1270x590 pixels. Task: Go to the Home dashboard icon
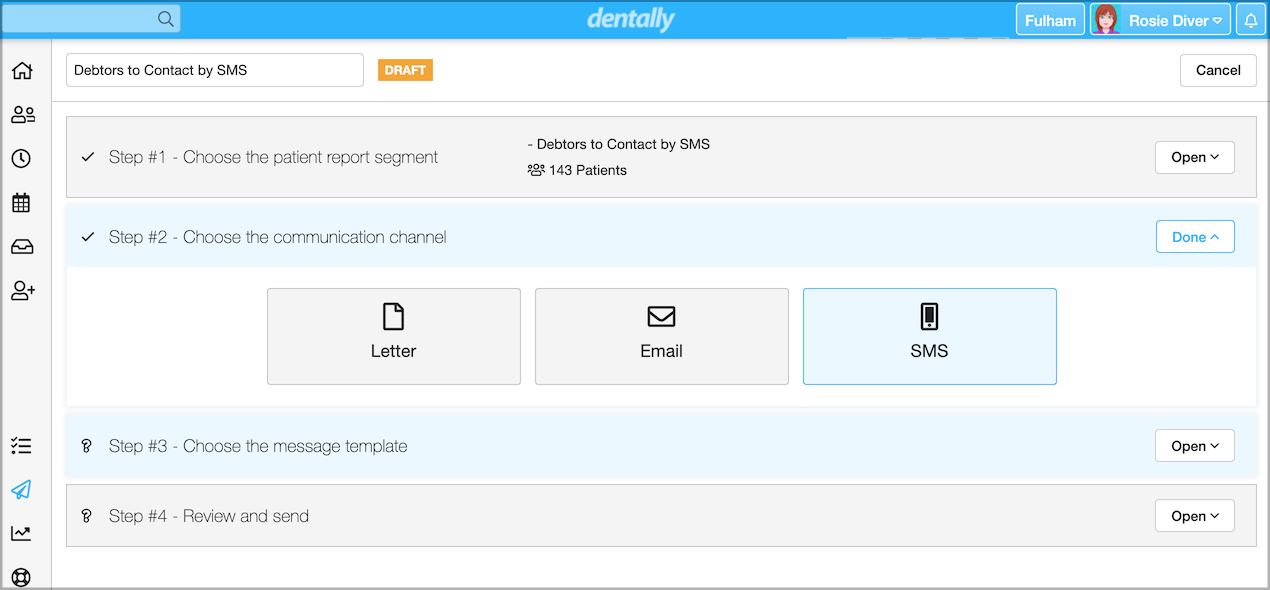(22, 70)
